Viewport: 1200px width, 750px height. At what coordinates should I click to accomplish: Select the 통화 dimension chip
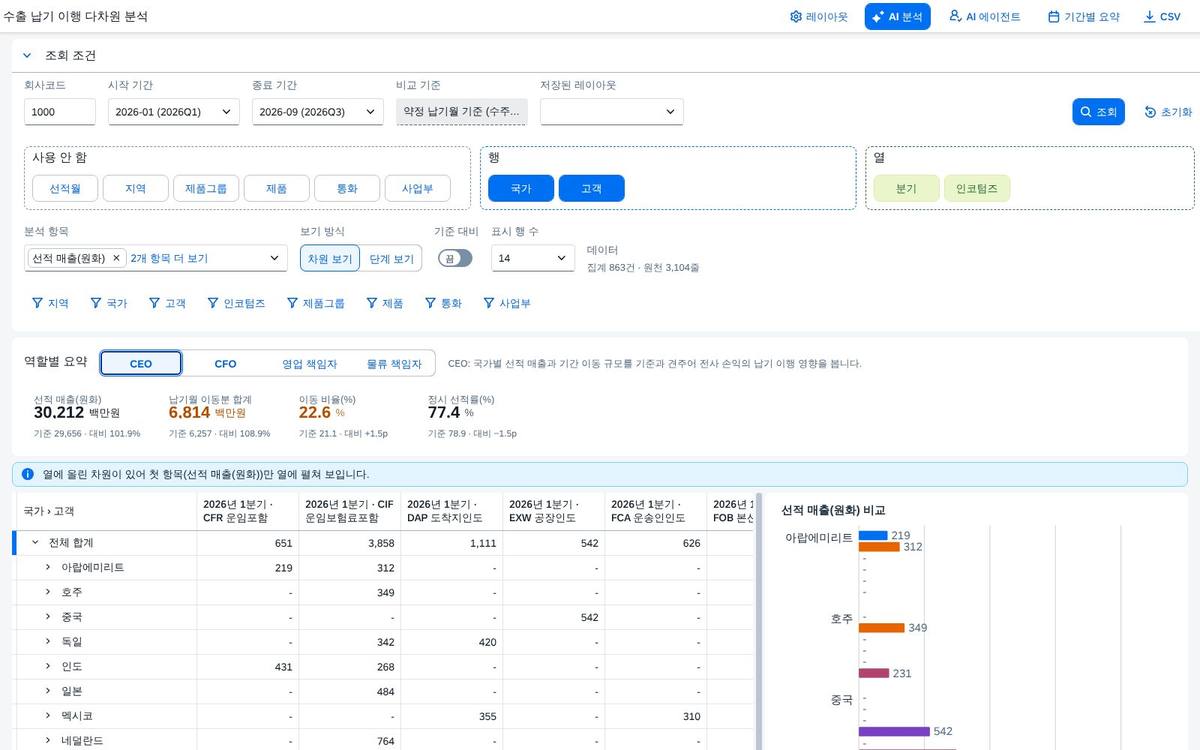coord(347,188)
